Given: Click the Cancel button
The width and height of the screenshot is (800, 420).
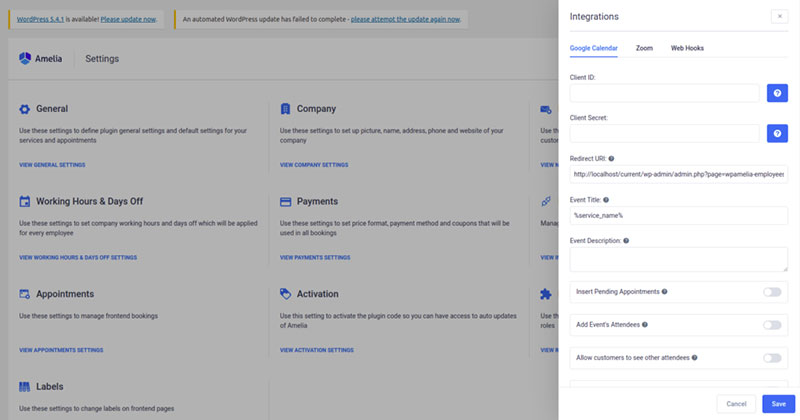Looking at the screenshot, I should click(x=736, y=403).
